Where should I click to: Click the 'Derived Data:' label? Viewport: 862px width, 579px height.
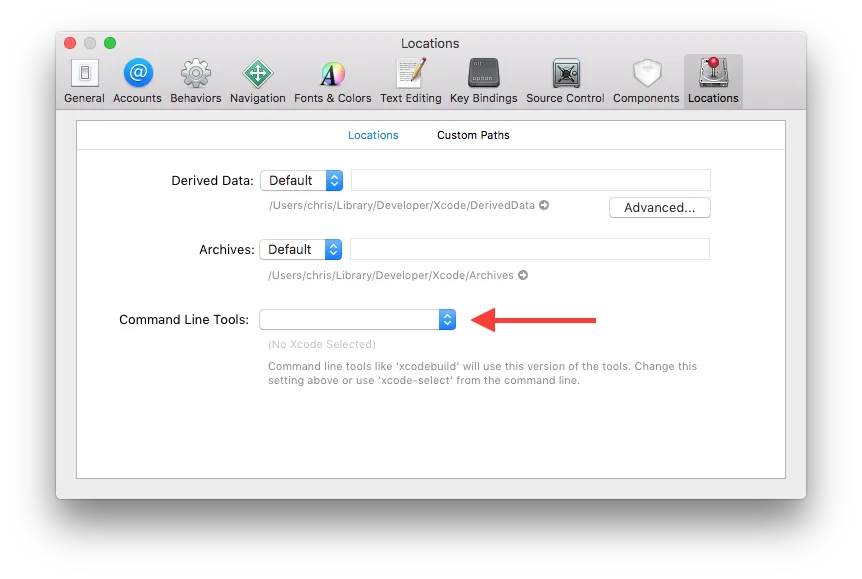(212, 181)
